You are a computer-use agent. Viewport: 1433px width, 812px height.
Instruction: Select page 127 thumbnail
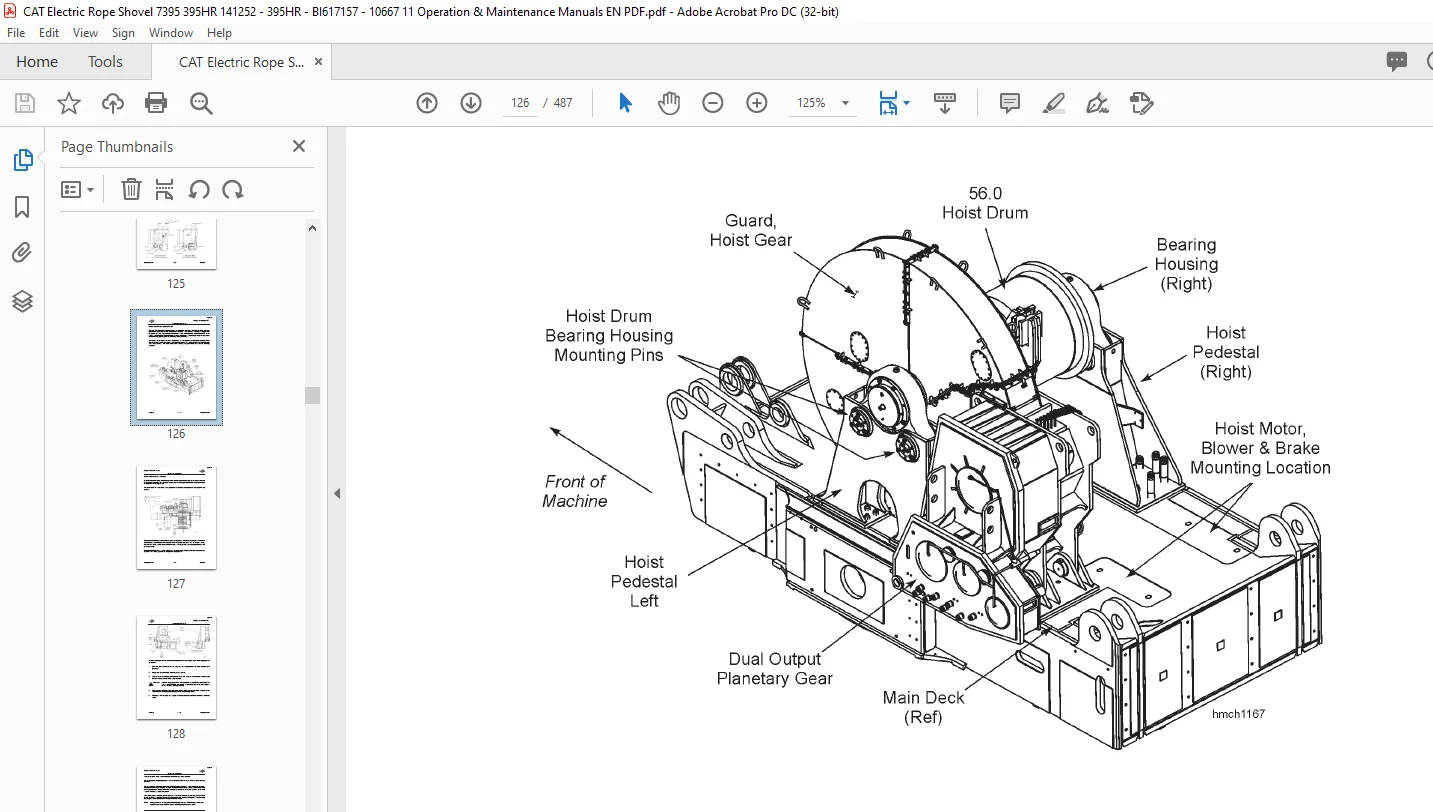(x=176, y=517)
